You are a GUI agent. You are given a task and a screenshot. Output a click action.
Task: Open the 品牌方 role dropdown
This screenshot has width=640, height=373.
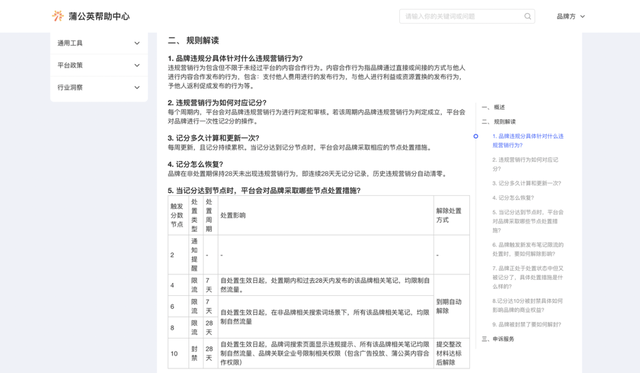(571, 16)
